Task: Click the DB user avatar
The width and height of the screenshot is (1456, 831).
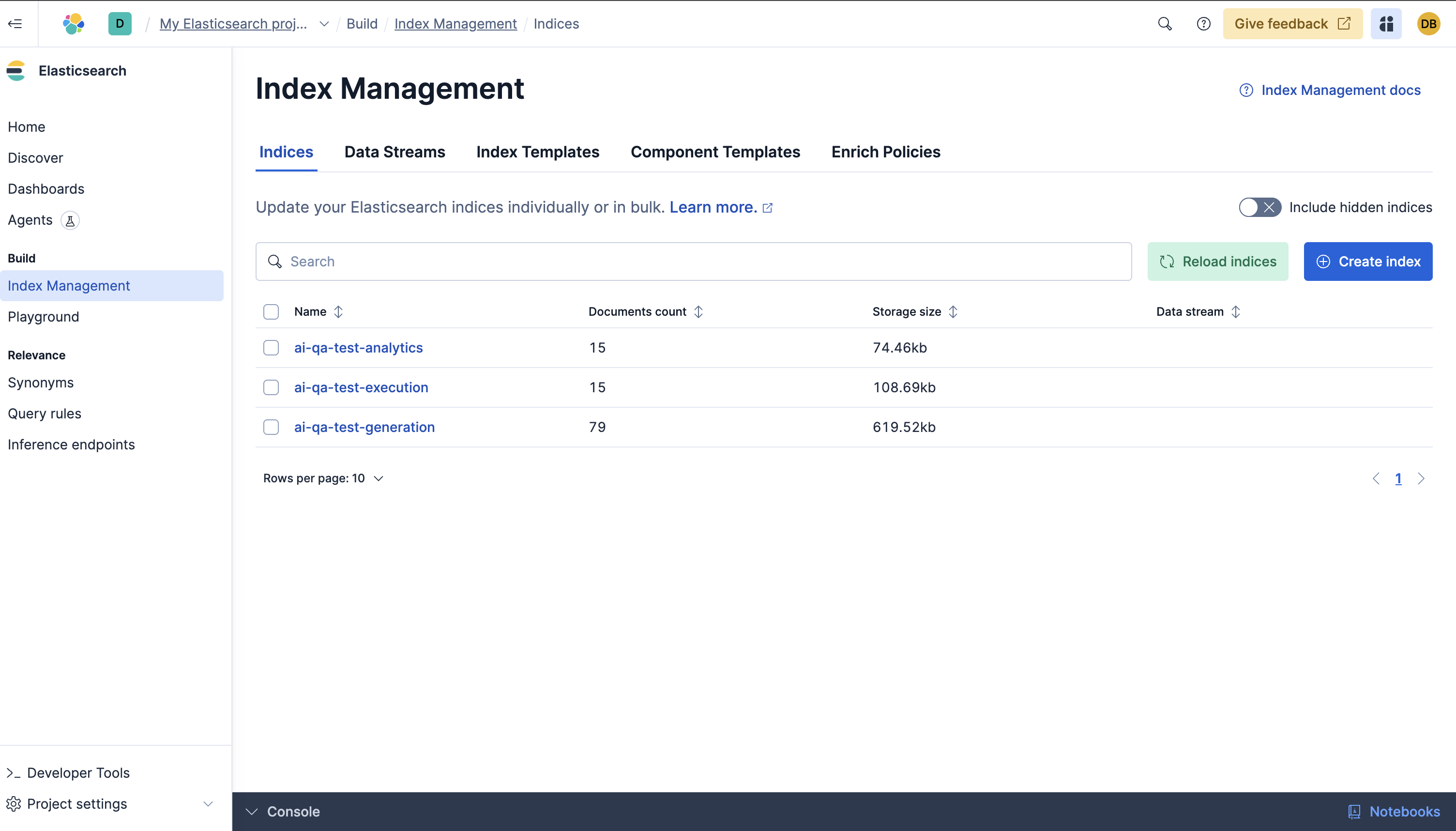Action: point(1428,23)
